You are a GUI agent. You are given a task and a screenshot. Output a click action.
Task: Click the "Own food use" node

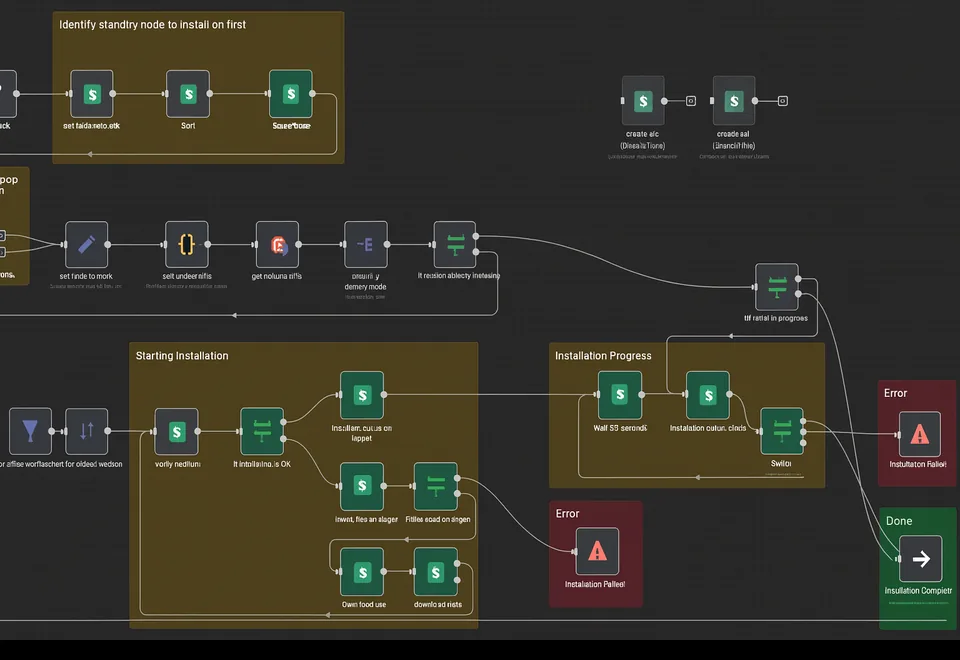(x=362, y=572)
